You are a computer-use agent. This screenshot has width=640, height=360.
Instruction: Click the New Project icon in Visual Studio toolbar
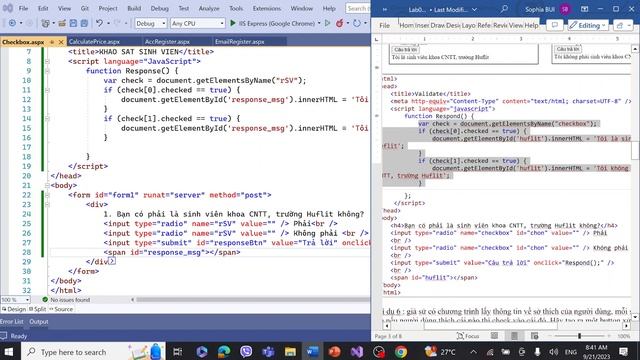tap(45, 23)
